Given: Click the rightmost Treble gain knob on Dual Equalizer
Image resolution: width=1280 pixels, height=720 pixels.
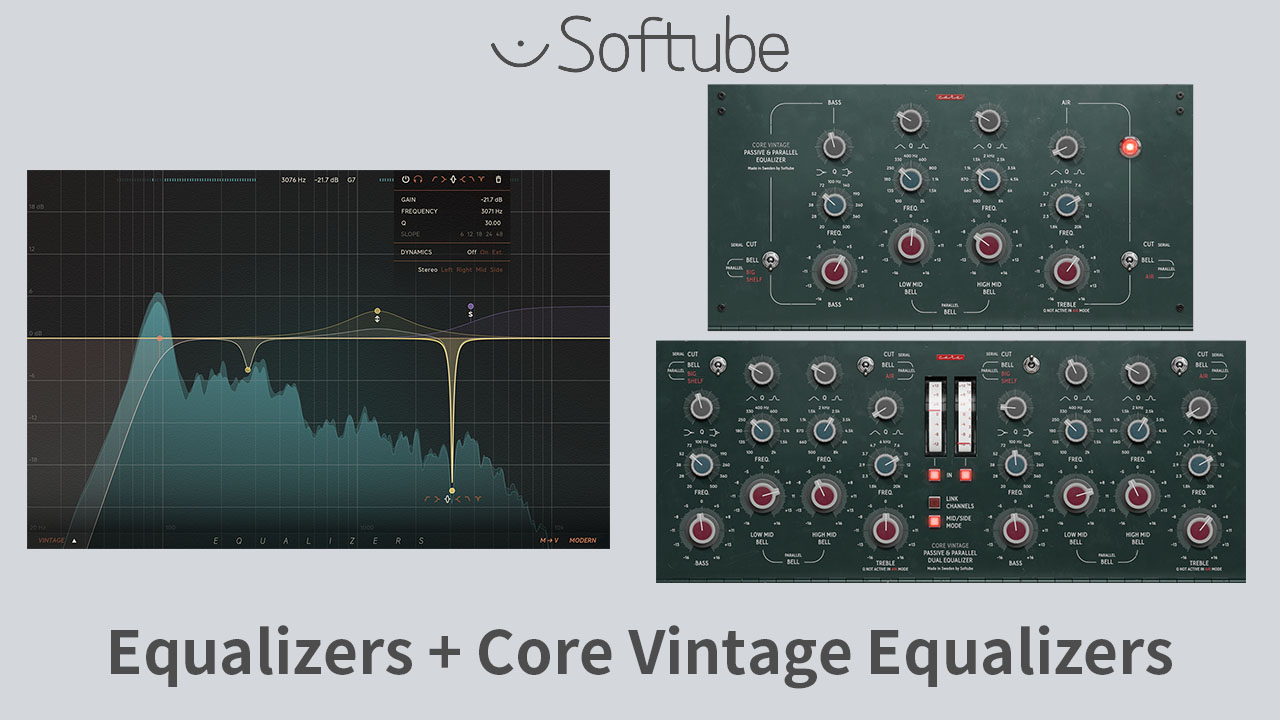Looking at the screenshot, I should tap(1198, 528).
